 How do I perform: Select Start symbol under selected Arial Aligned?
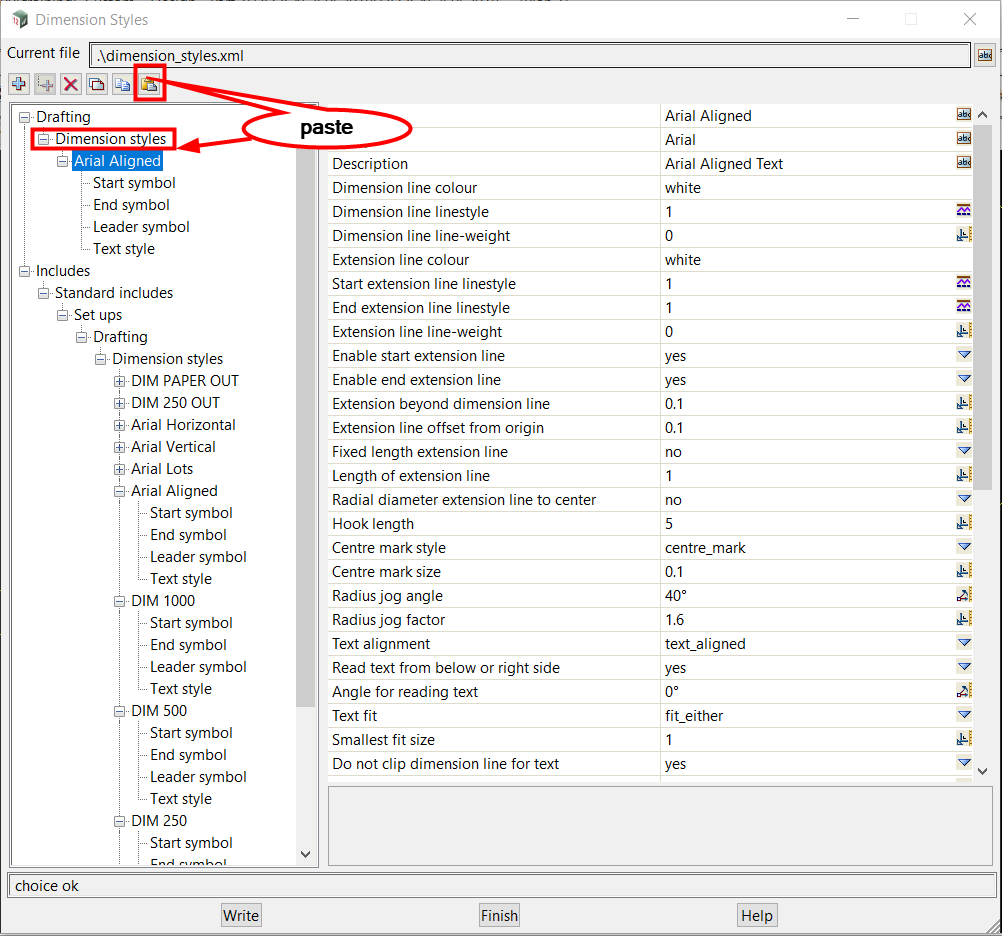134,183
